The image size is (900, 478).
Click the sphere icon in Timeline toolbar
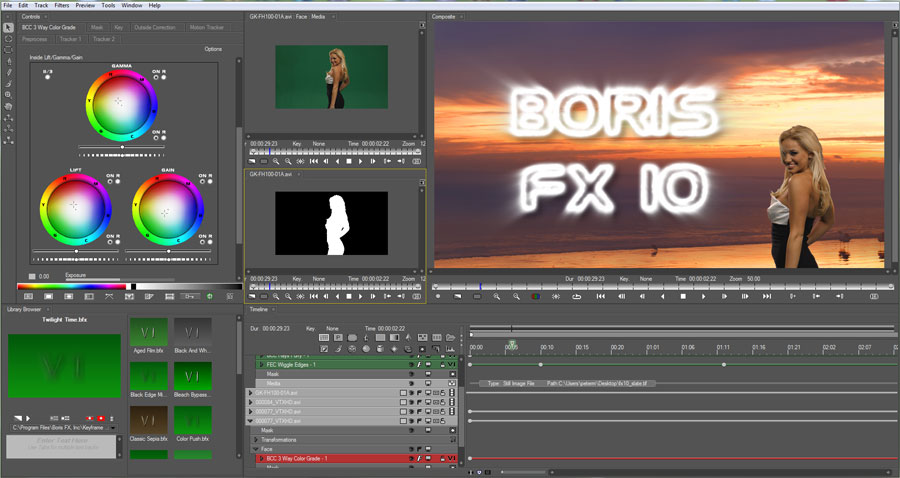click(366, 348)
